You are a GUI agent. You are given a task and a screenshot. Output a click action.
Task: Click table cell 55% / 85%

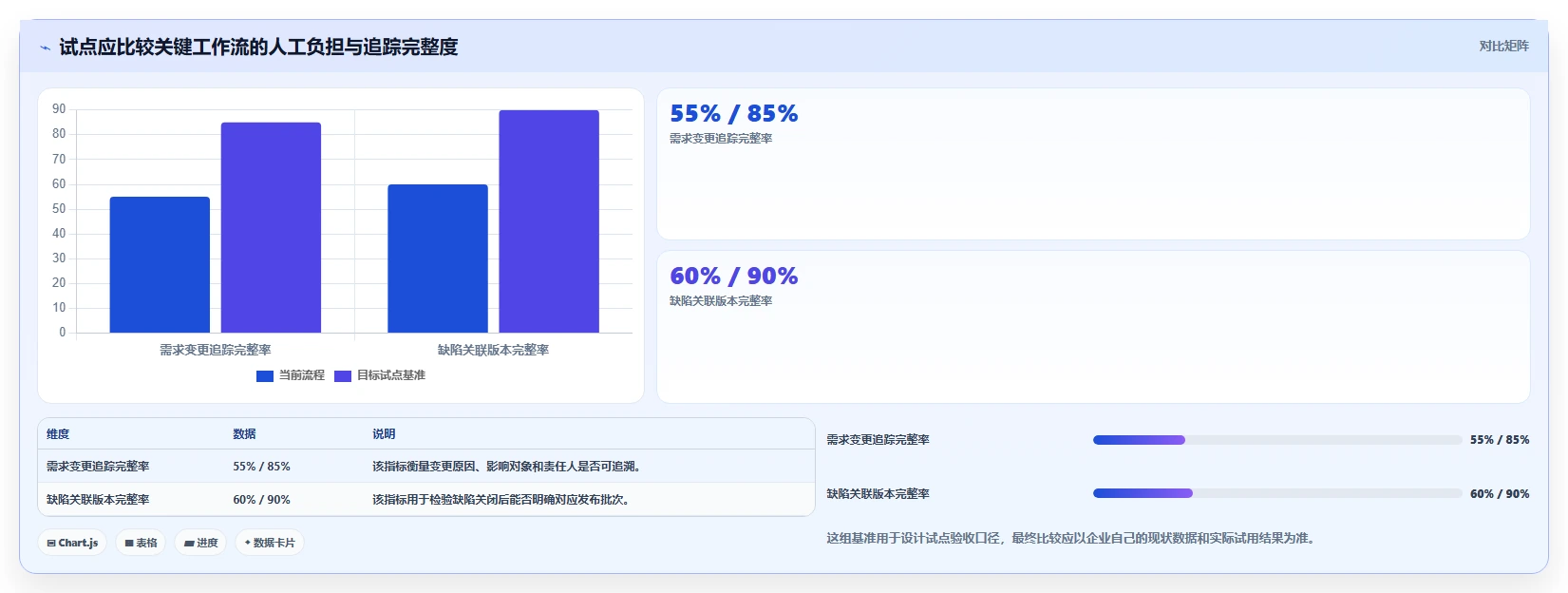(261, 467)
